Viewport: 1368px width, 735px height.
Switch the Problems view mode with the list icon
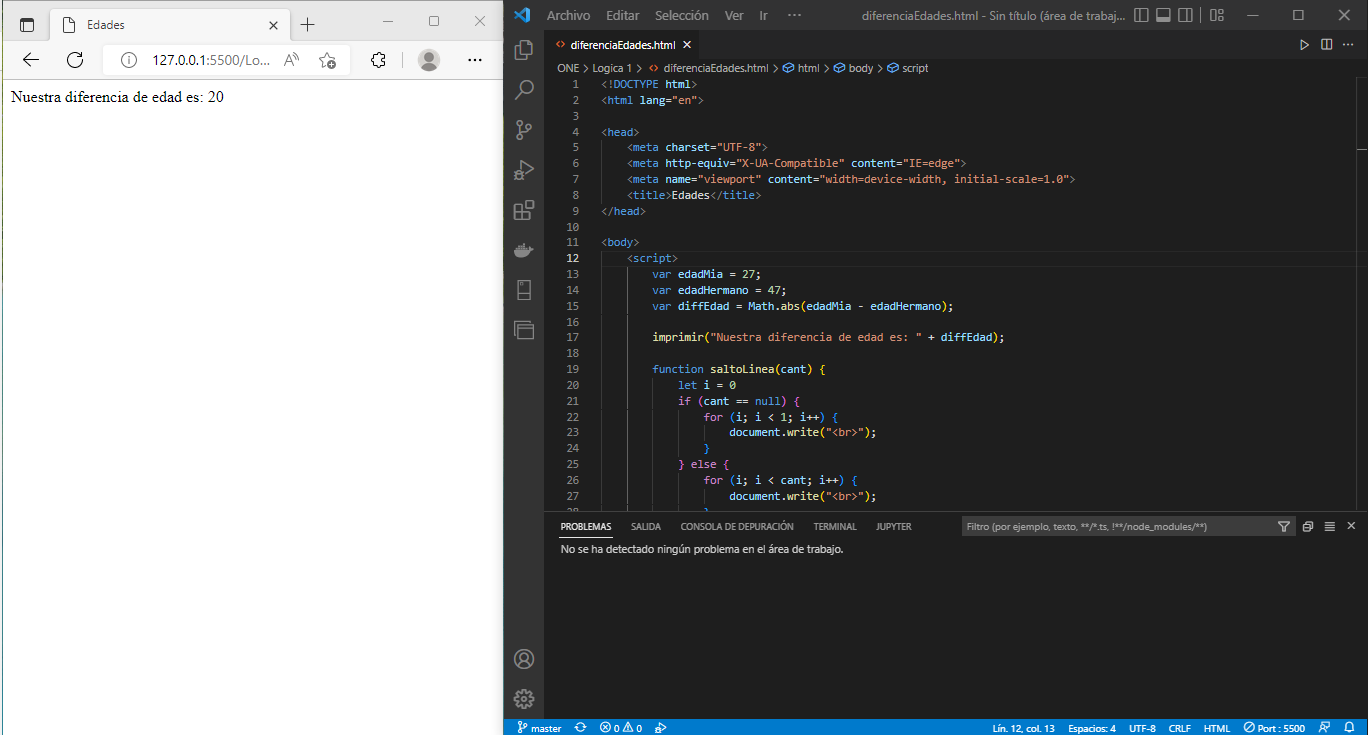pos(1330,526)
